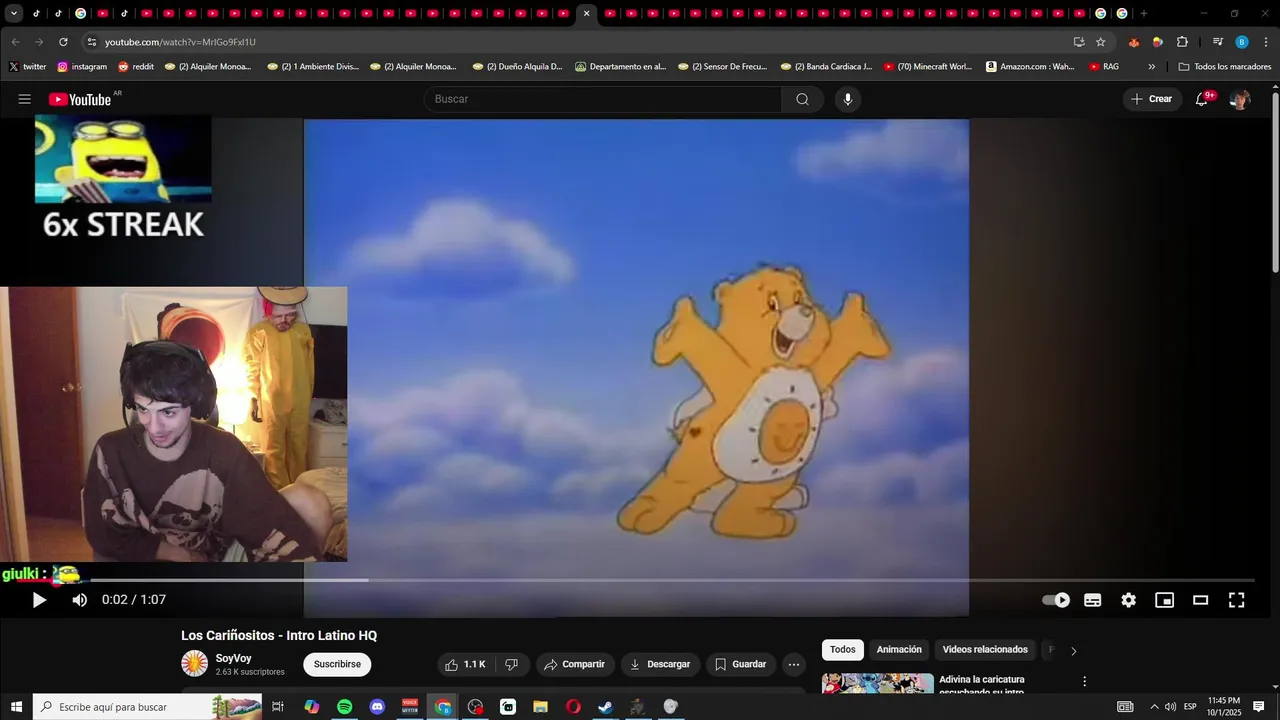Open Discord from the taskbar
This screenshot has width=1280, height=720.
pos(377,707)
